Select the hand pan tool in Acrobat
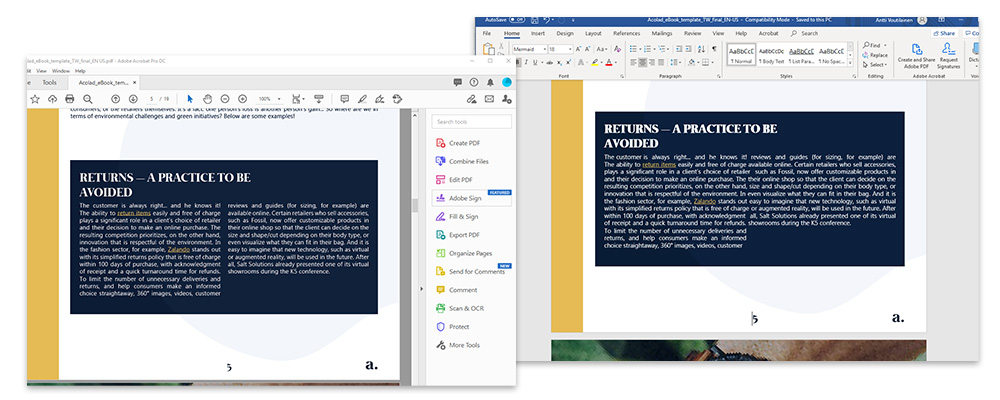 pos(207,99)
